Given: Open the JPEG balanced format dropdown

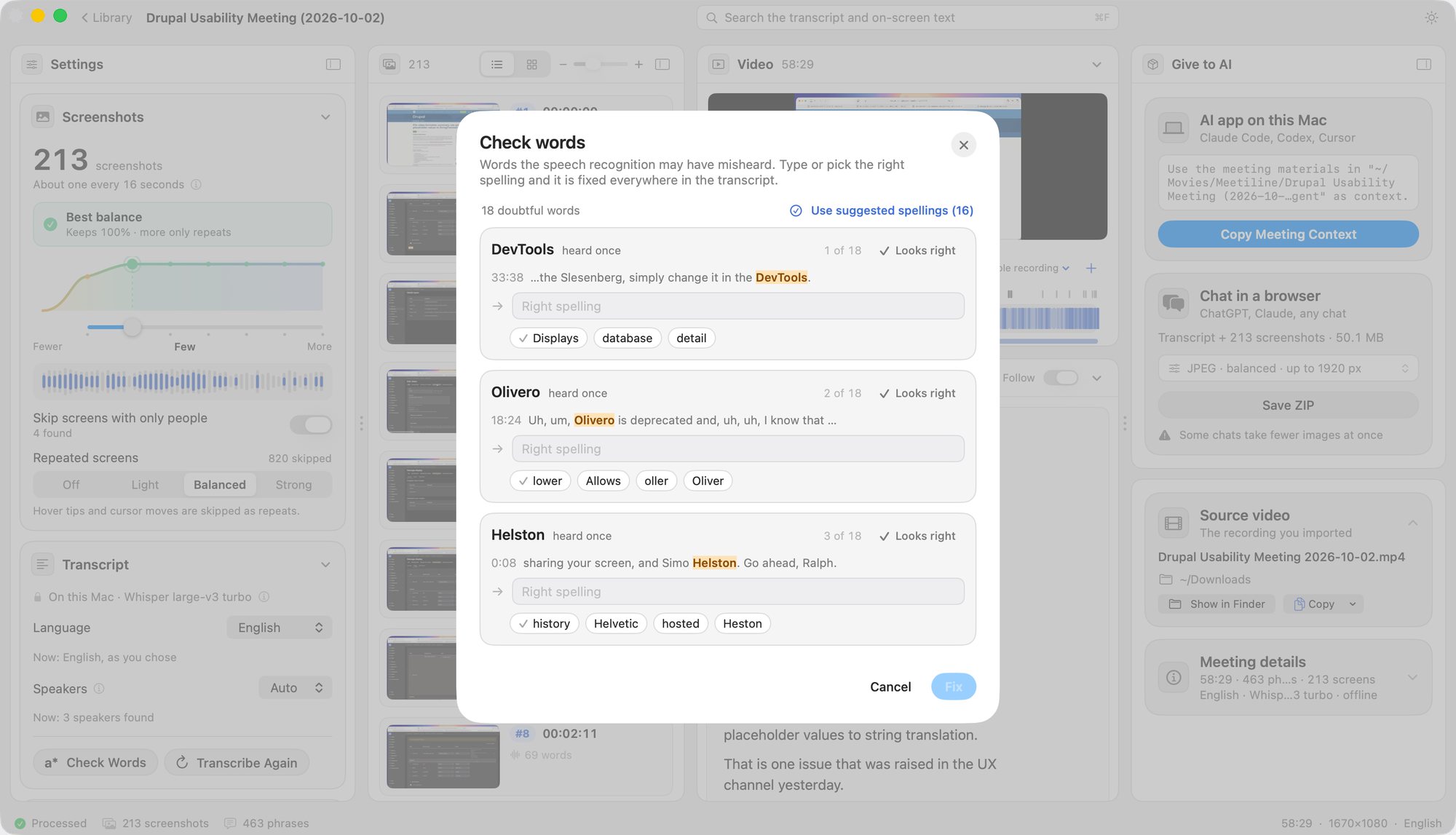Looking at the screenshot, I should 1288,368.
